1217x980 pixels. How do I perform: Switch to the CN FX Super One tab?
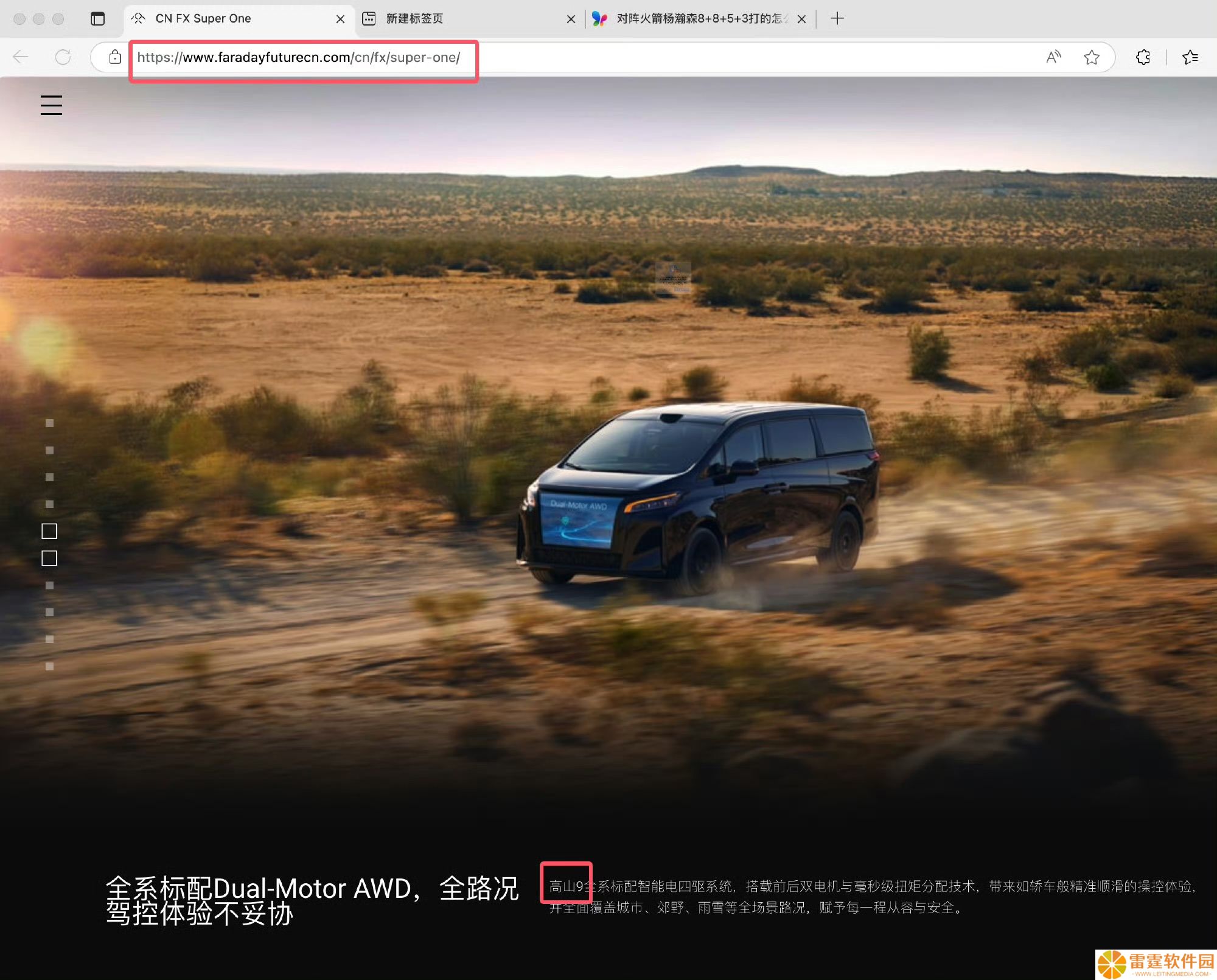239,19
